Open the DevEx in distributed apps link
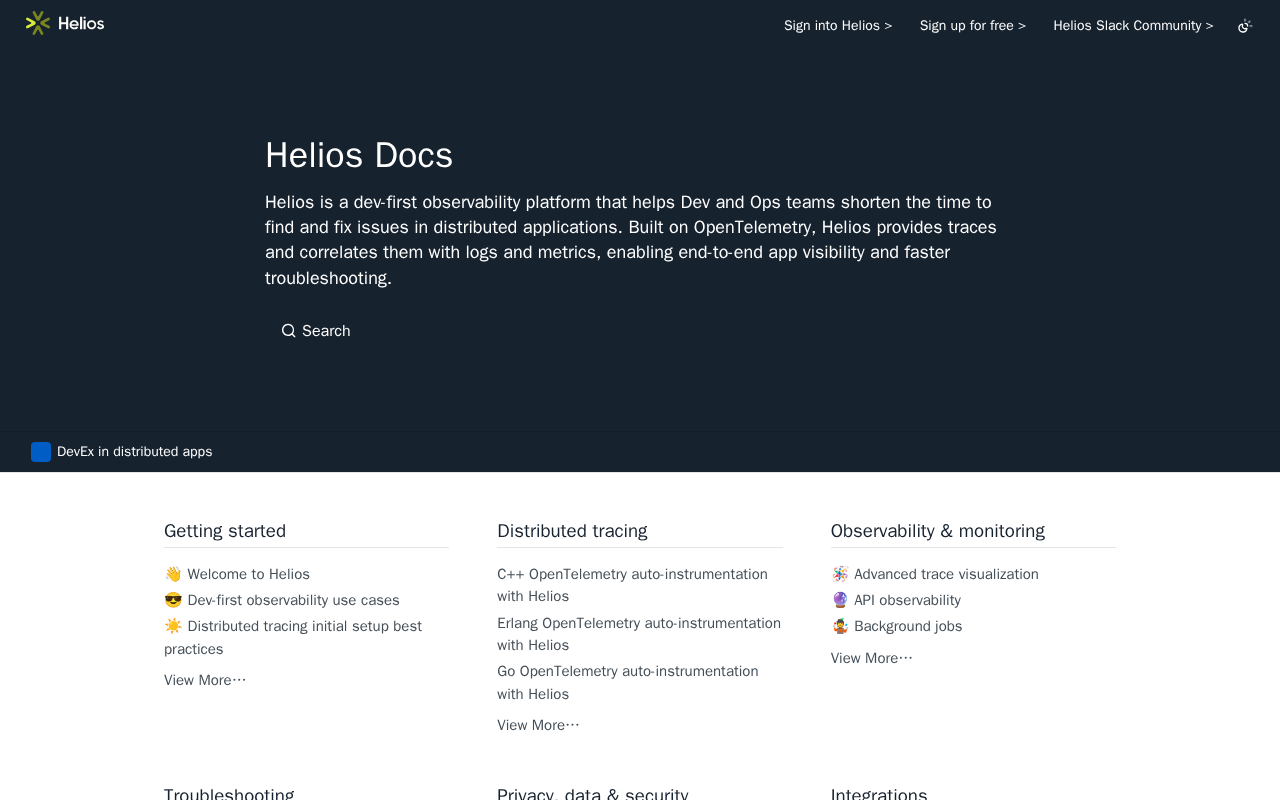This screenshot has height=800, width=1280. (135, 452)
